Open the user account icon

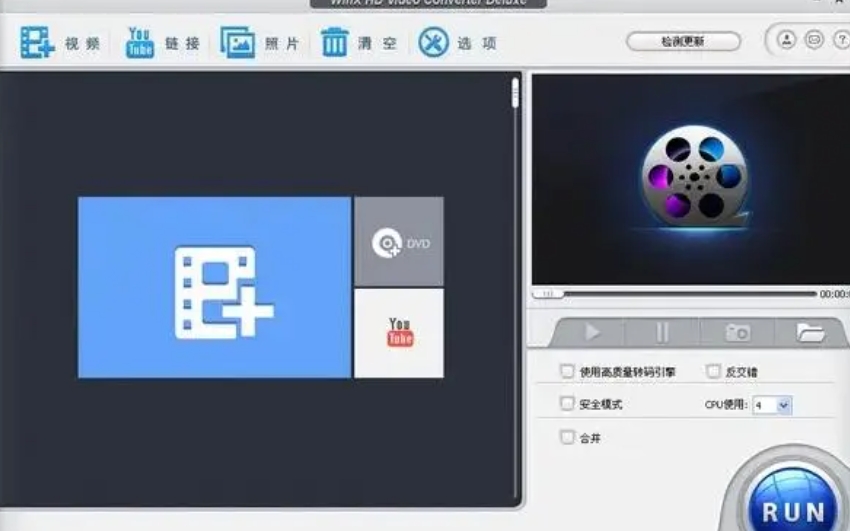point(787,40)
